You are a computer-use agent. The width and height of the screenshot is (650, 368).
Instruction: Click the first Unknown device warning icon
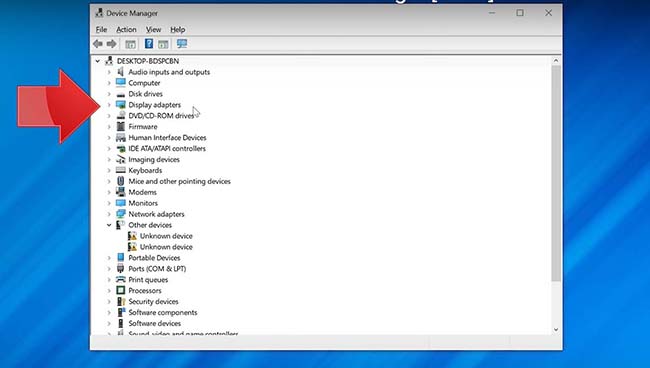click(x=132, y=235)
